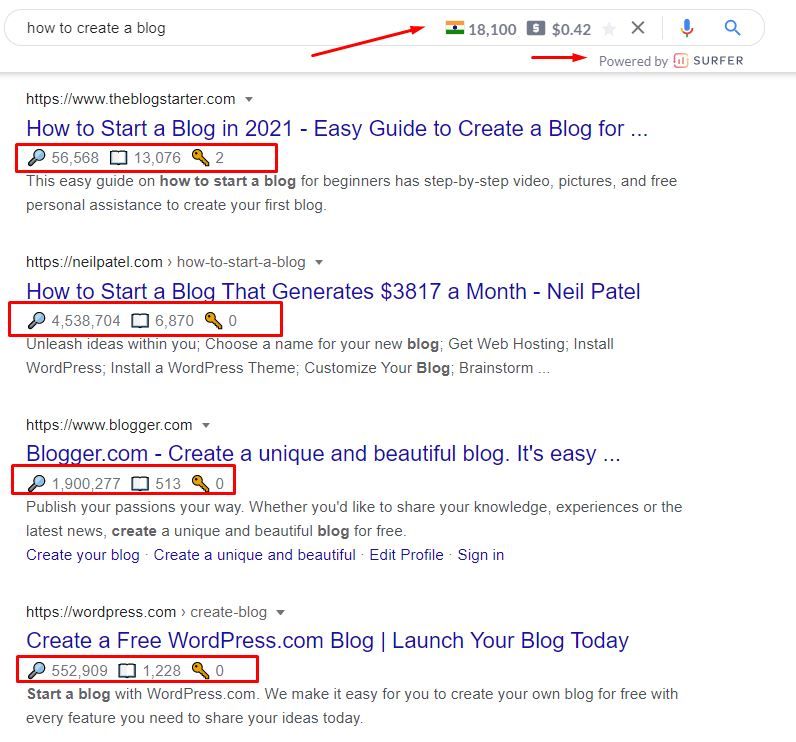Click traffic magnifier icon beside 4,538,704

(36, 321)
